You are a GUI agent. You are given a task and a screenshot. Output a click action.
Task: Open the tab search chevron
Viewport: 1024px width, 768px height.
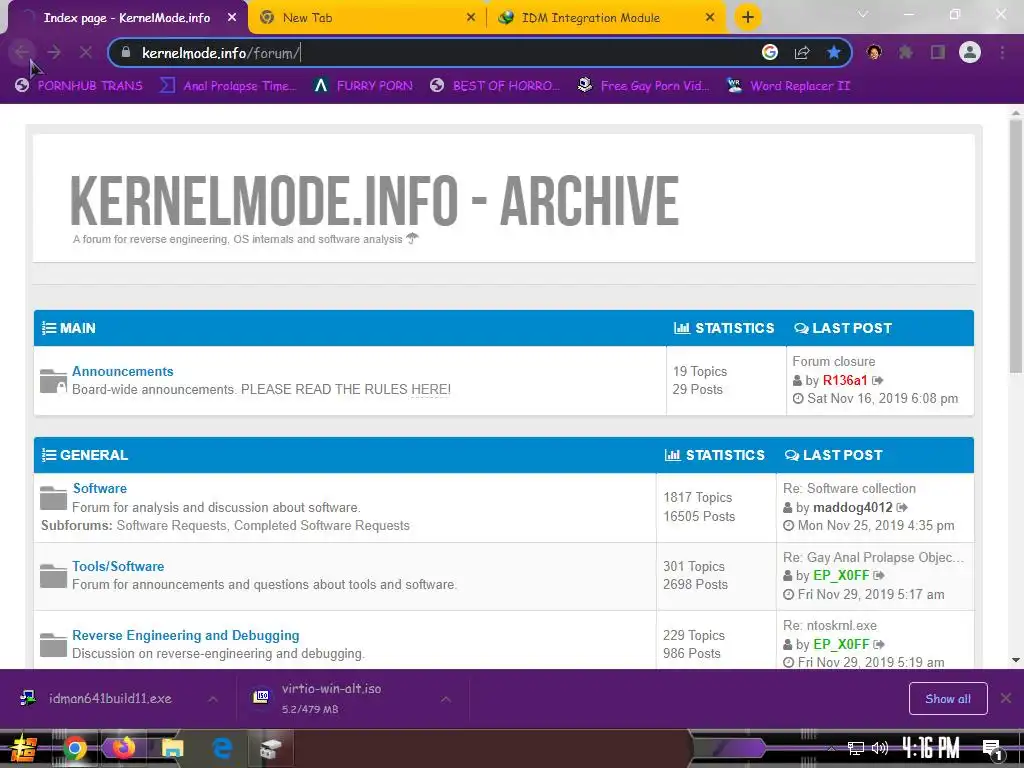point(863,14)
